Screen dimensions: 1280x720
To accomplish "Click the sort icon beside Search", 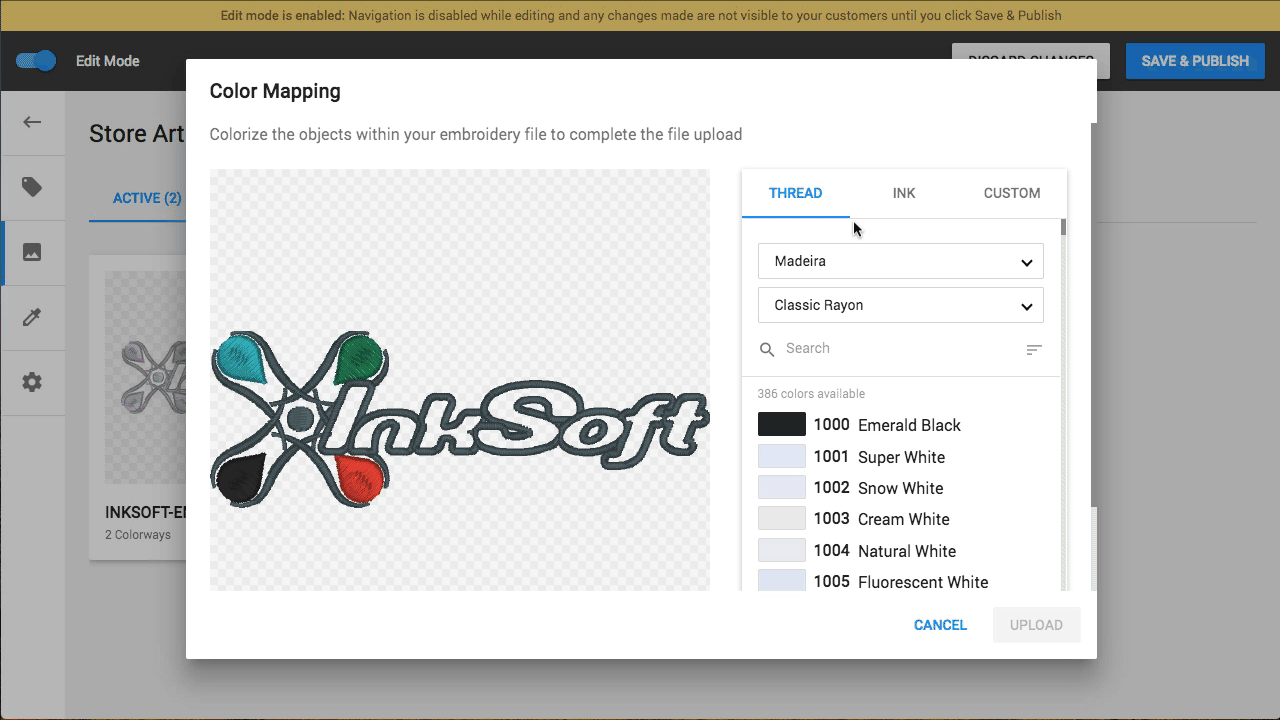I will click(x=1034, y=349).
